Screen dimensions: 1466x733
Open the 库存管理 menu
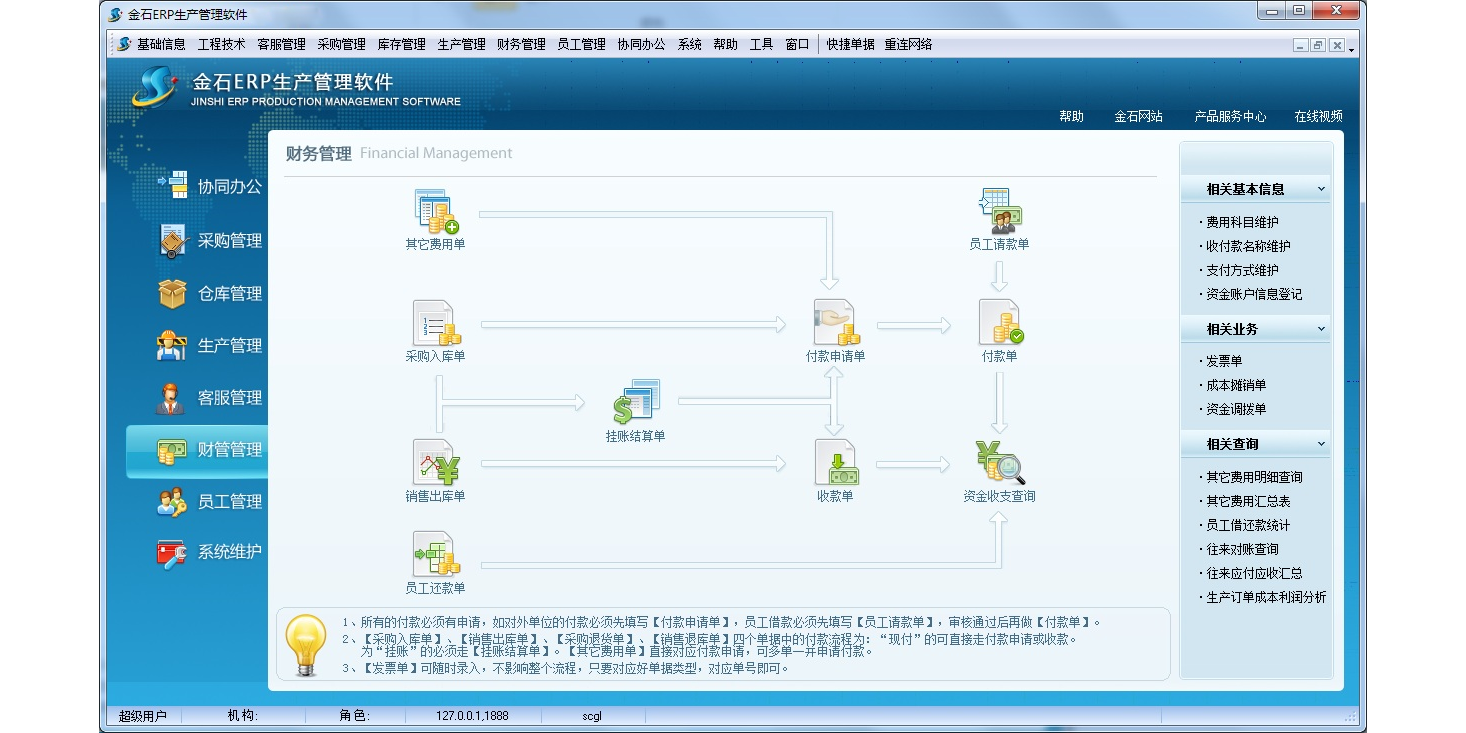401,45
